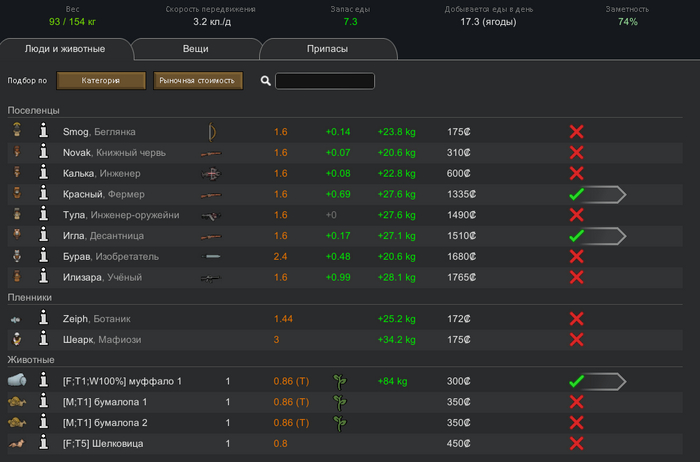
Task: Click the bow weapon icon in Smog's row
Action: pyautogui.click(x=211, y=131)
